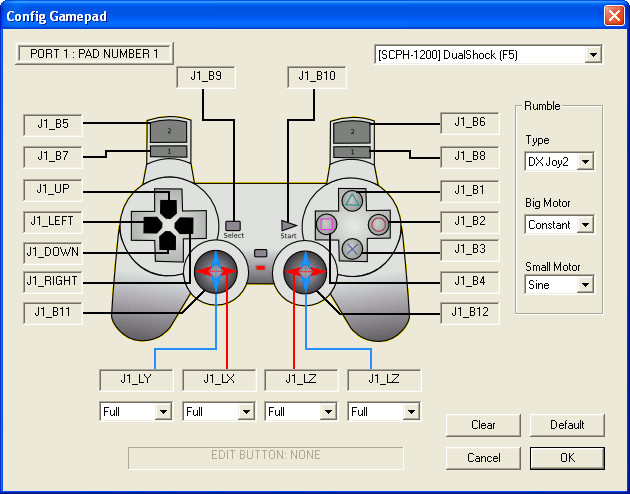The height and width of the screenshot is (494, 630).
Task: Select the J1_B7 mapping field
Action: 53,157
